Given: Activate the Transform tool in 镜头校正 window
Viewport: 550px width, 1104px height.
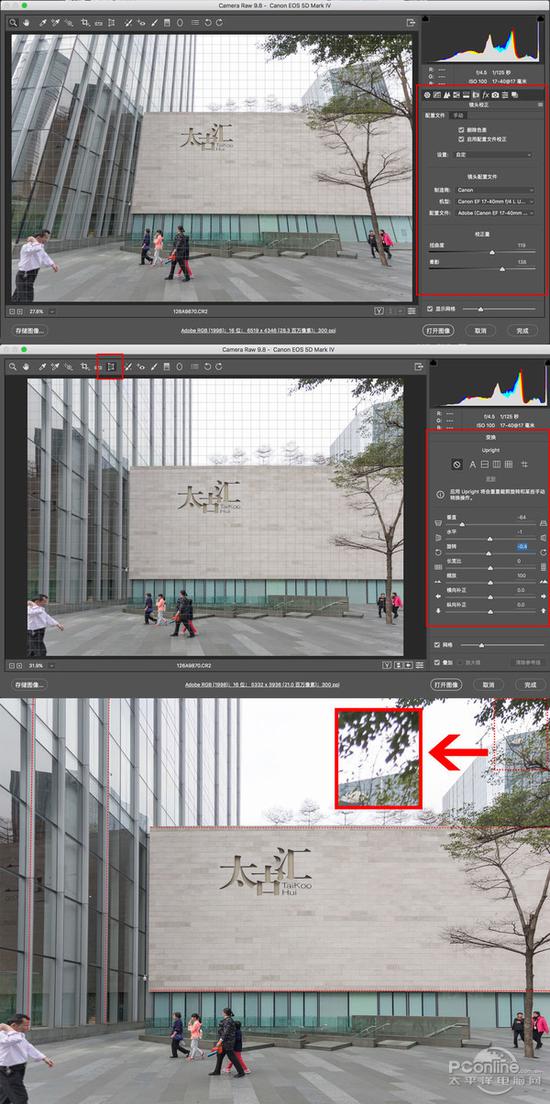Looking at the screenshot, I should (x=111, y=23).
